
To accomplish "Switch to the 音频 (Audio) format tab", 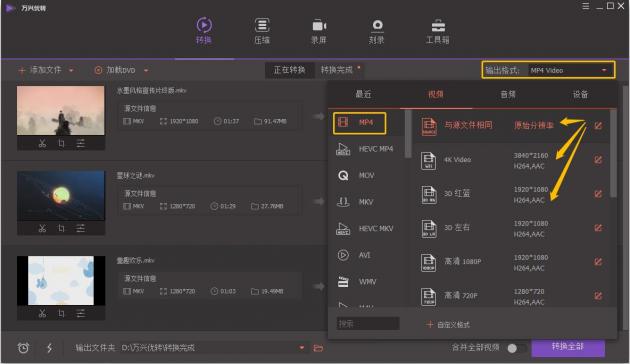I will point(508,94).
